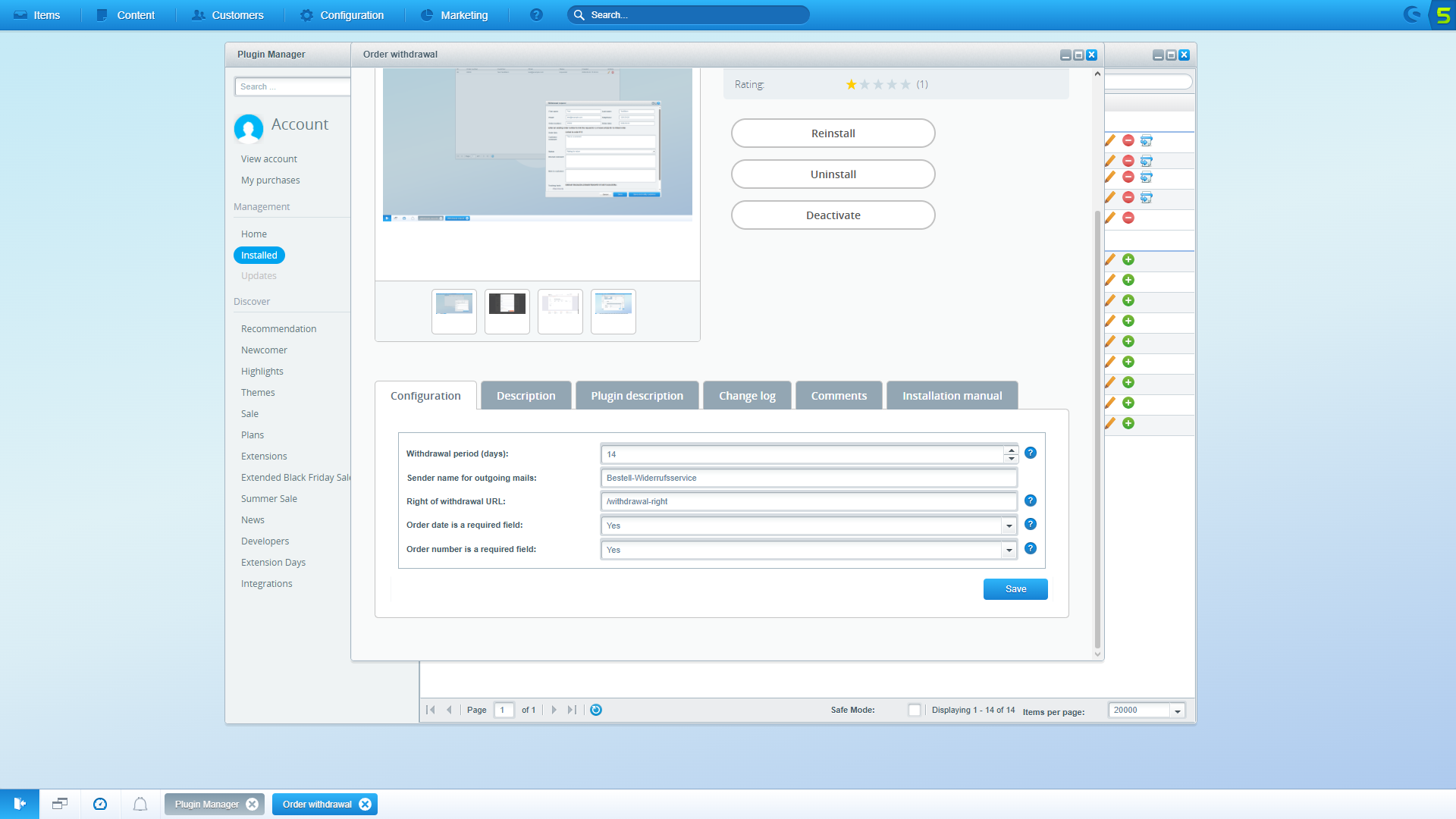Open Themes in Discover section

coord(258,393)
